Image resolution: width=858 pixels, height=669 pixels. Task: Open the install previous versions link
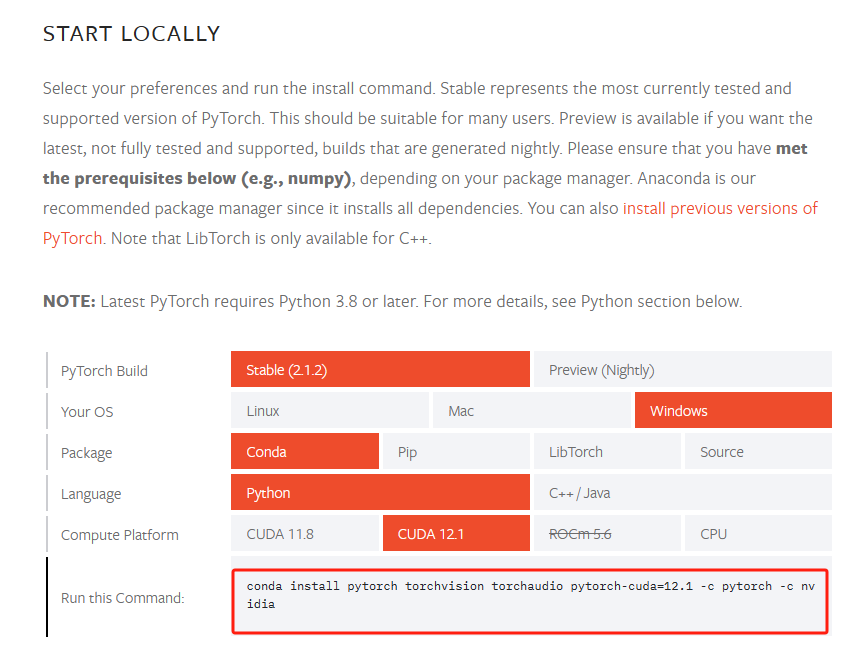(720, 207)
